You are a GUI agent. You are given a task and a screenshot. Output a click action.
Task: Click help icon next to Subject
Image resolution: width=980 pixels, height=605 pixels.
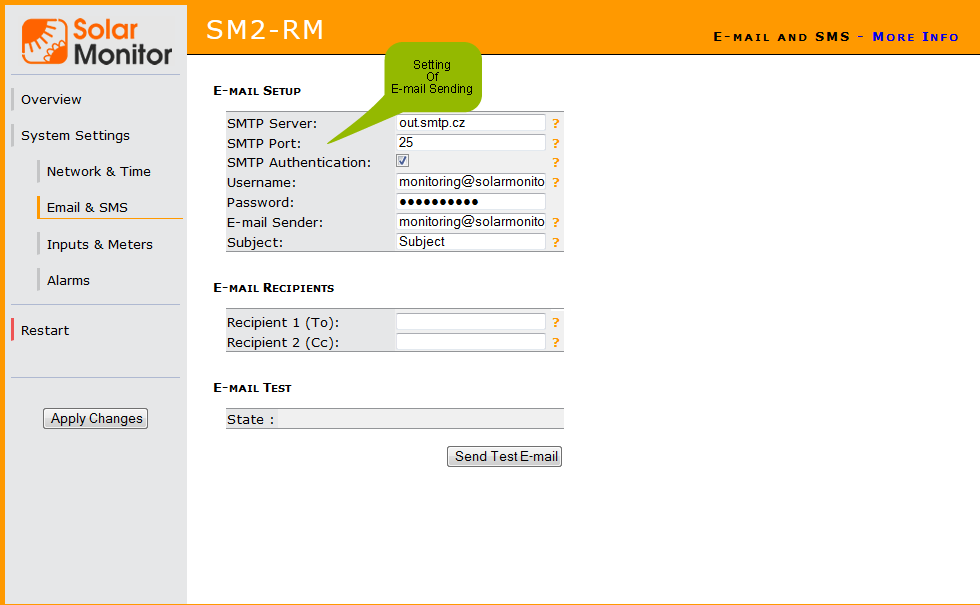pyautogui.click(x=555, y=242)
